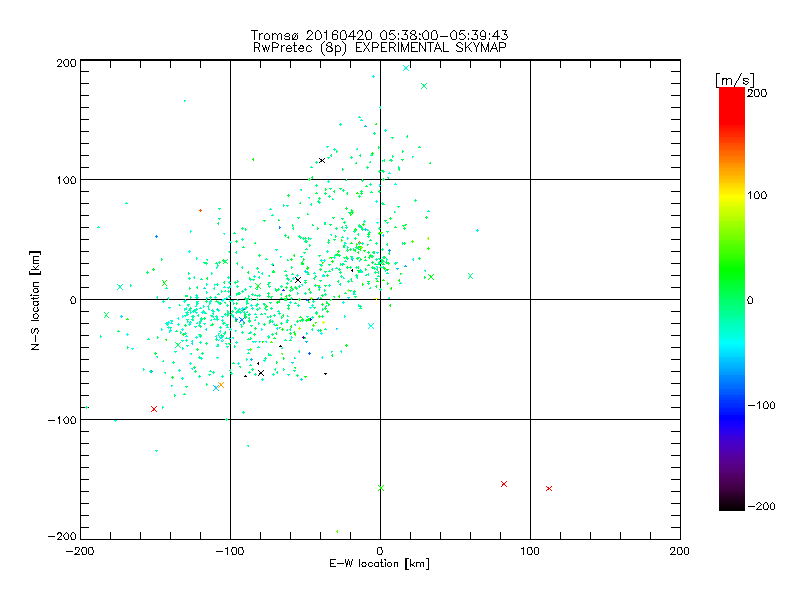Click the colorbar's "100" label

pyautogui.click(x=757, y=195)
